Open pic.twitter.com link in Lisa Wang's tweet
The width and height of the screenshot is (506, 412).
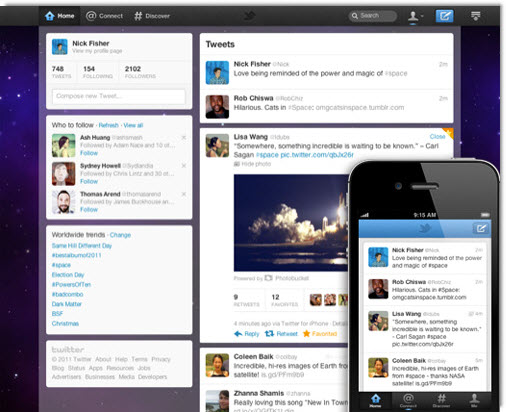(x=317, y=155)
